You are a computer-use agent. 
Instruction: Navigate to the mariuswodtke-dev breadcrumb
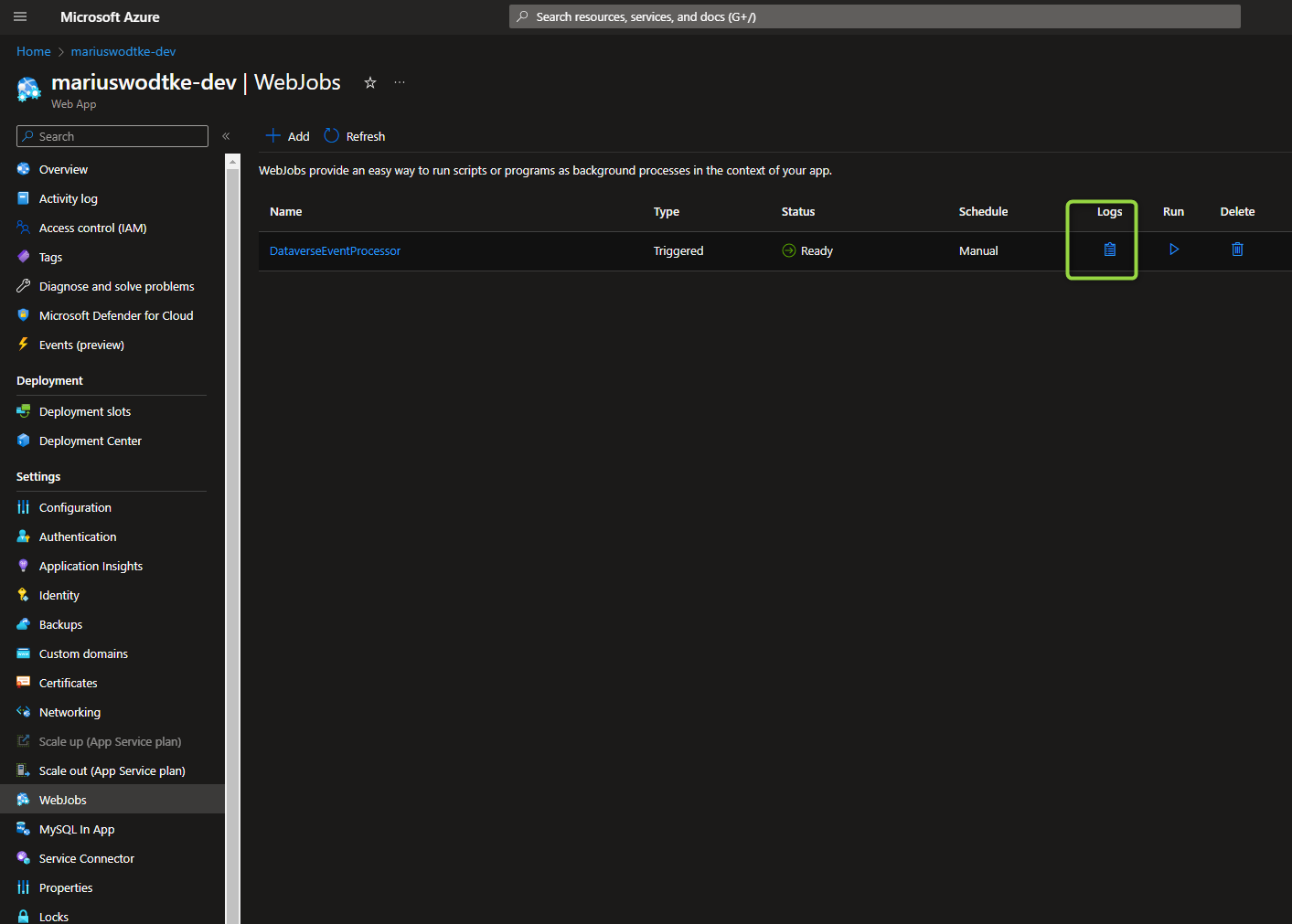point(123,52)
